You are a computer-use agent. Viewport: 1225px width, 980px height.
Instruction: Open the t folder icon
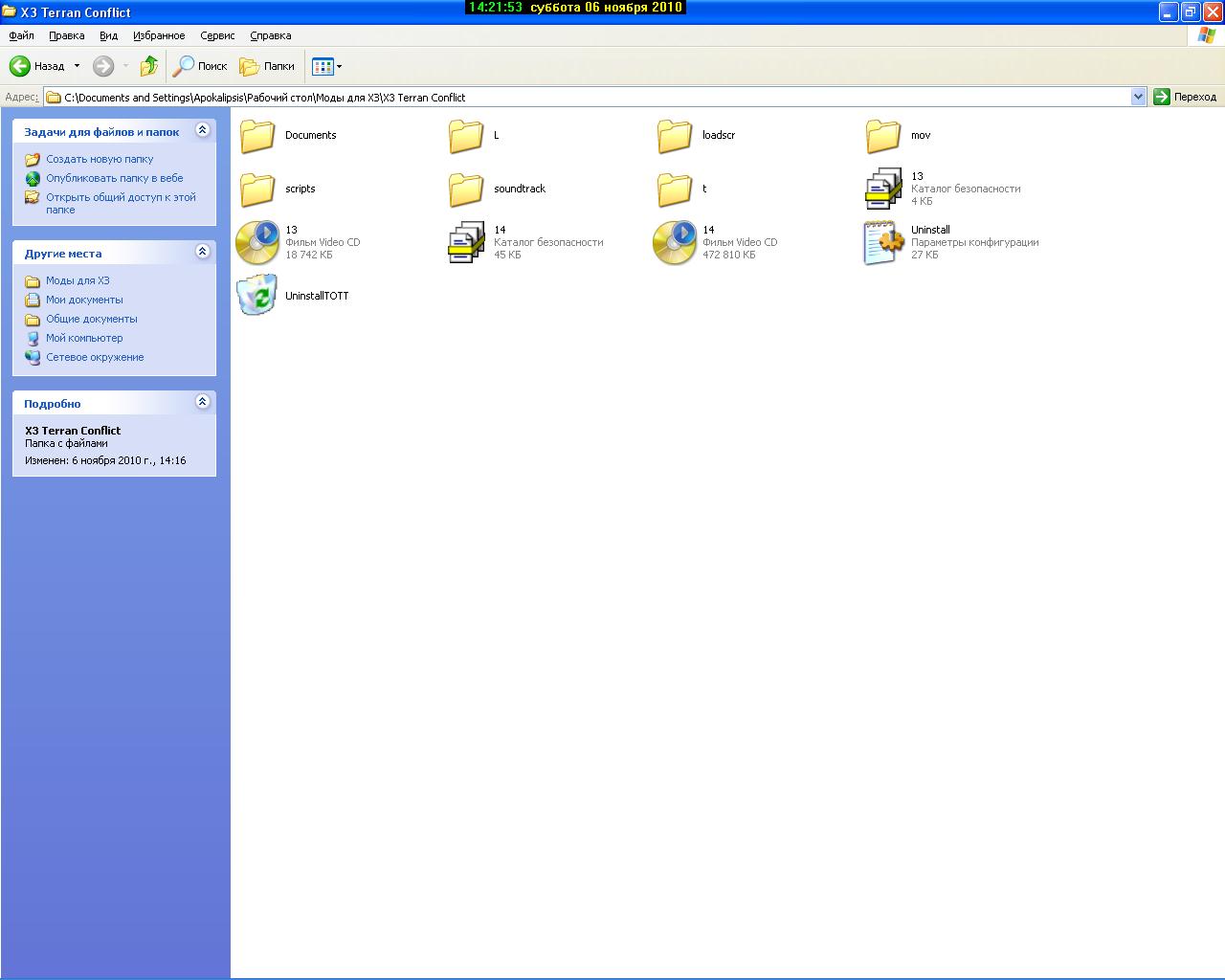click(675, 189)
